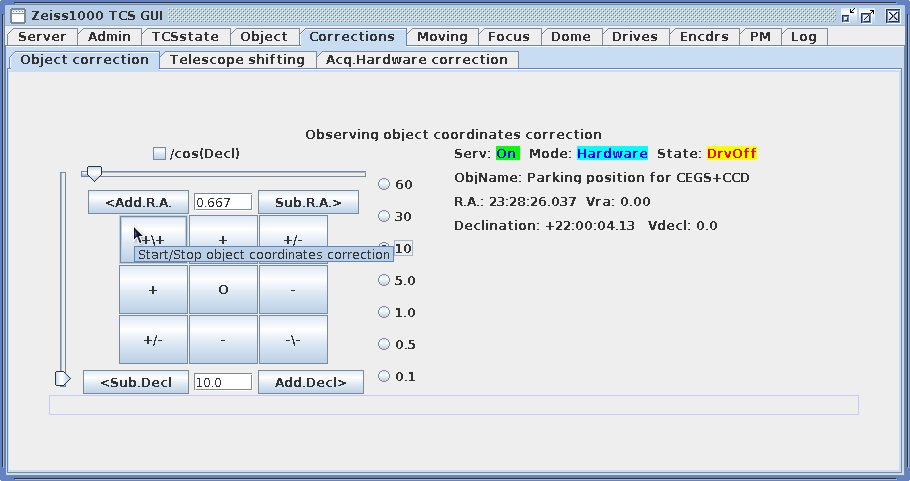Click the <Add.R.A. button
The image size is (910, 481).
[x=138, y=202]
